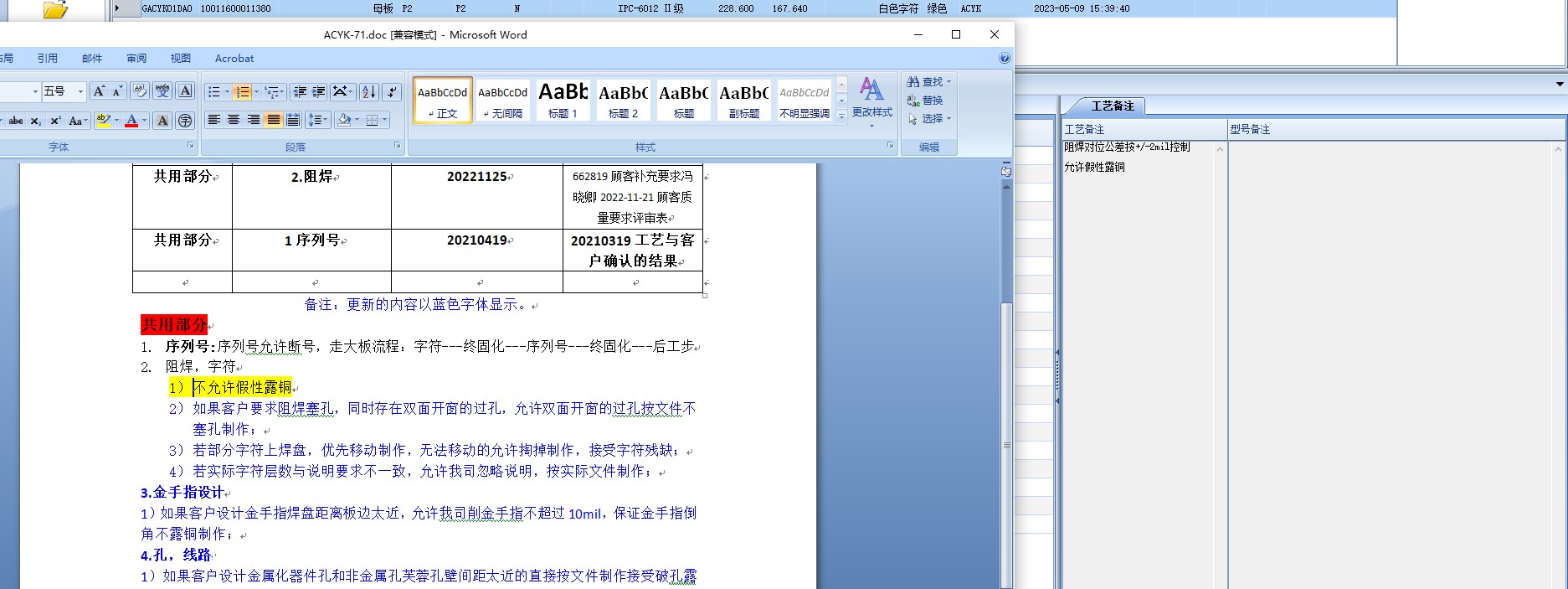Image resolution: width=1568 pixels, height=589 pixels.
Task: Center align the text
Action: click(x=234, y=121)
